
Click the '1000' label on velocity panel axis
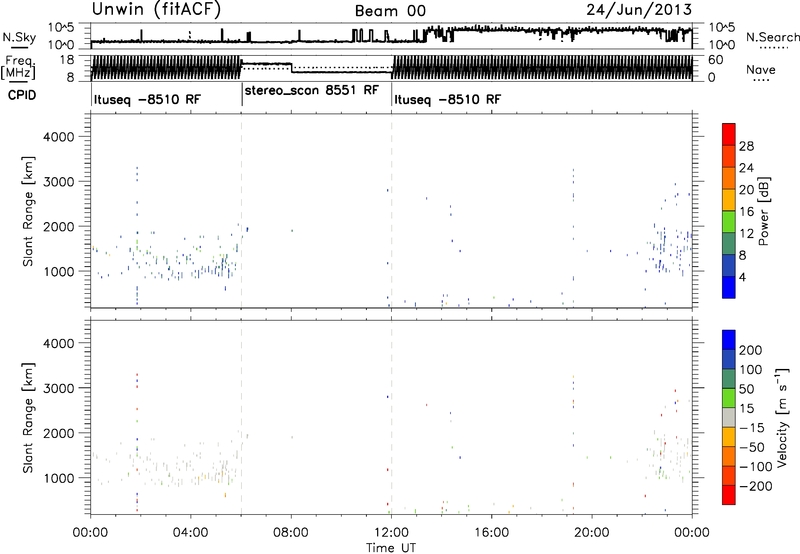point(58,478)
